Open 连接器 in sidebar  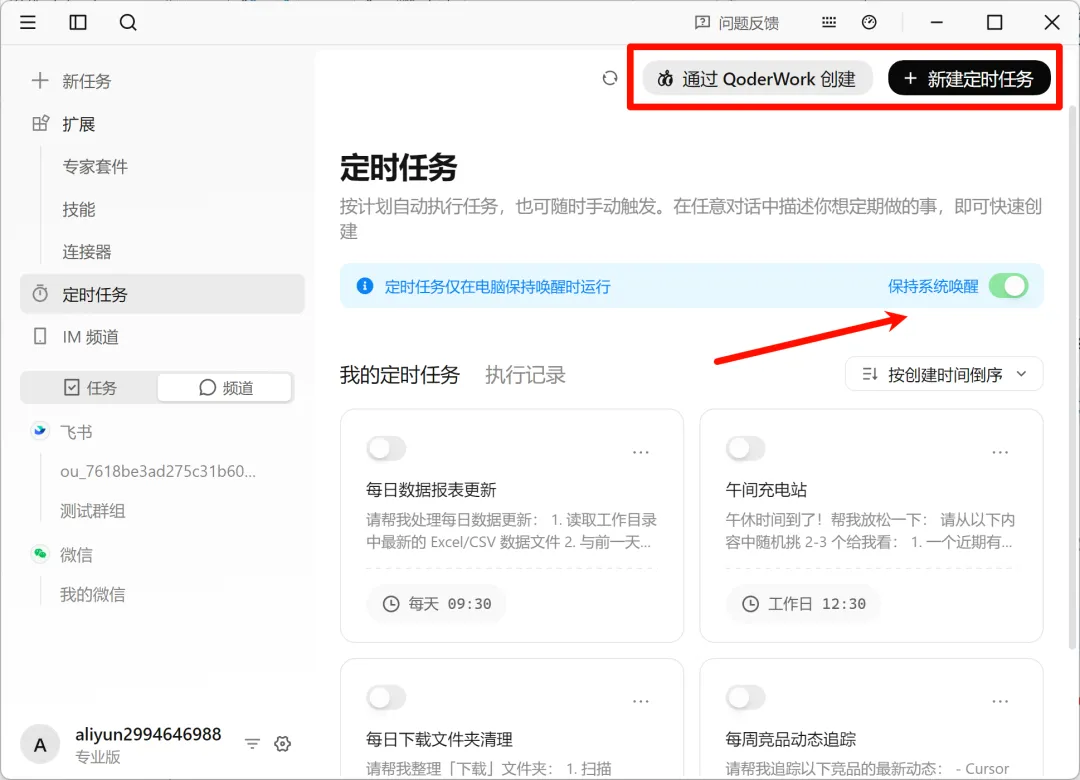pyautogui.click(x=87, y=252)
